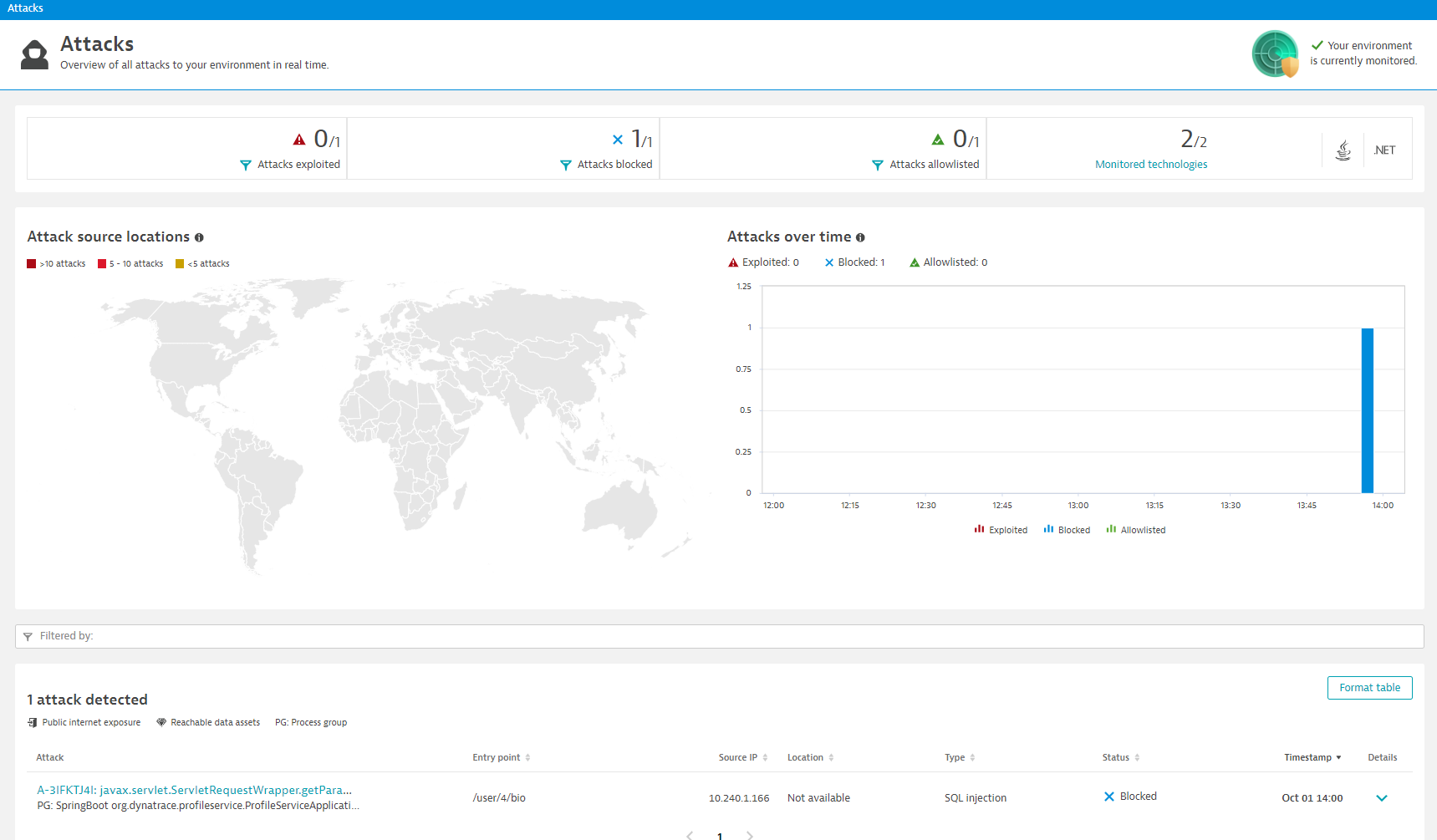Click the PG: Process group legend text
The width and height of the screenshot is (1437, 840).
(311, 722)
